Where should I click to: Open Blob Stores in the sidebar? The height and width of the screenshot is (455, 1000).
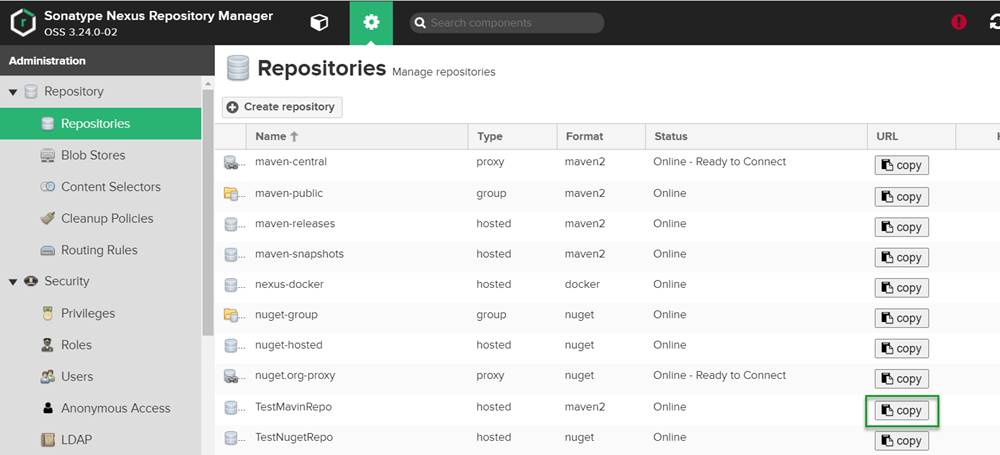pyautogui.click(x=92, y=155)
